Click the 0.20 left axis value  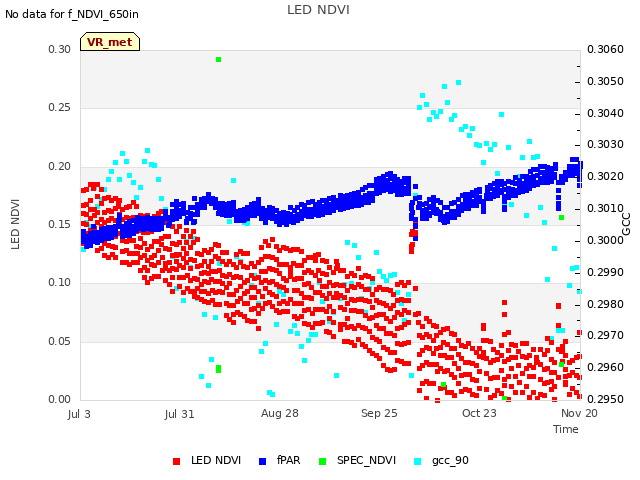coord(60,167)
